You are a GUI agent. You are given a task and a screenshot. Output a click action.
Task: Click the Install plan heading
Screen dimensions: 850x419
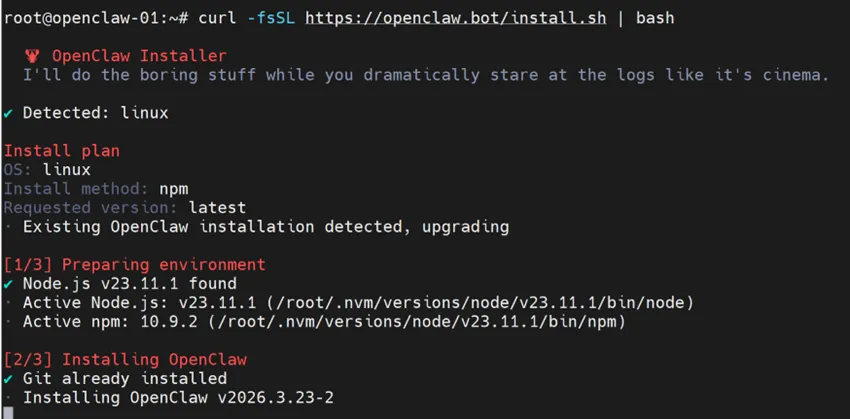[62, 151]
